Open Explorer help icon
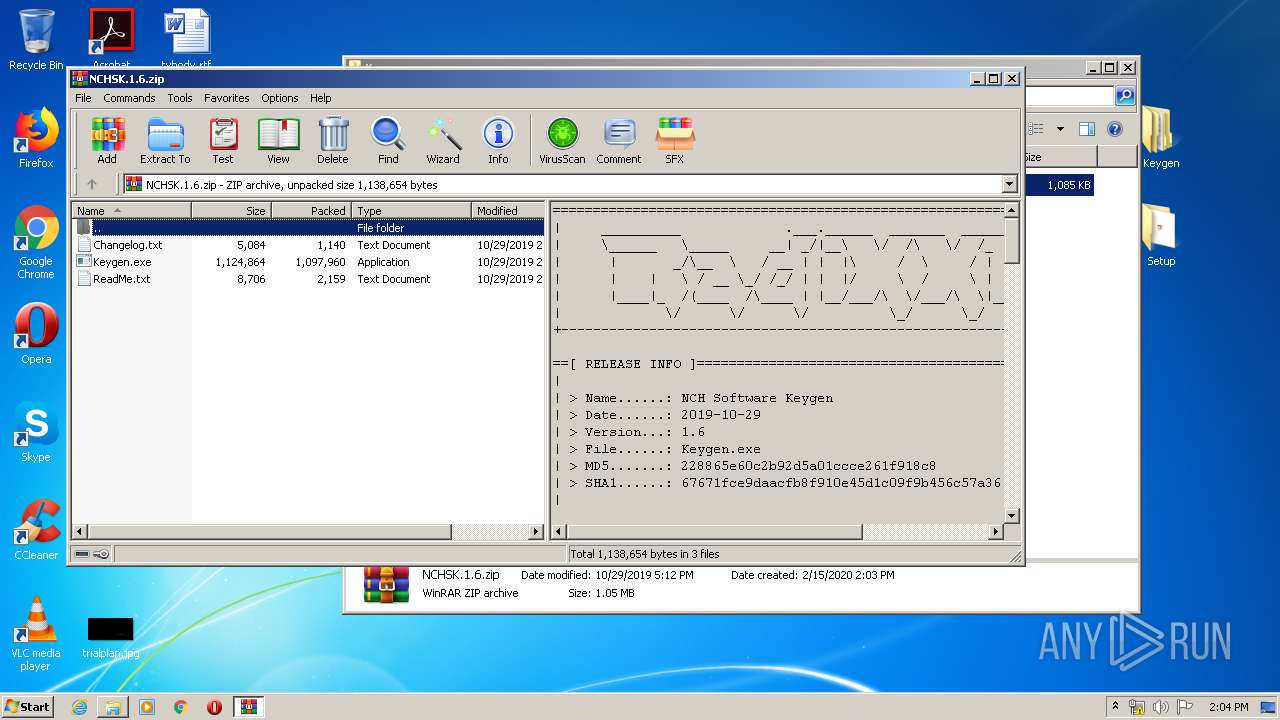The height and width of the screenshot is (720, 1280). point(1115,129)
